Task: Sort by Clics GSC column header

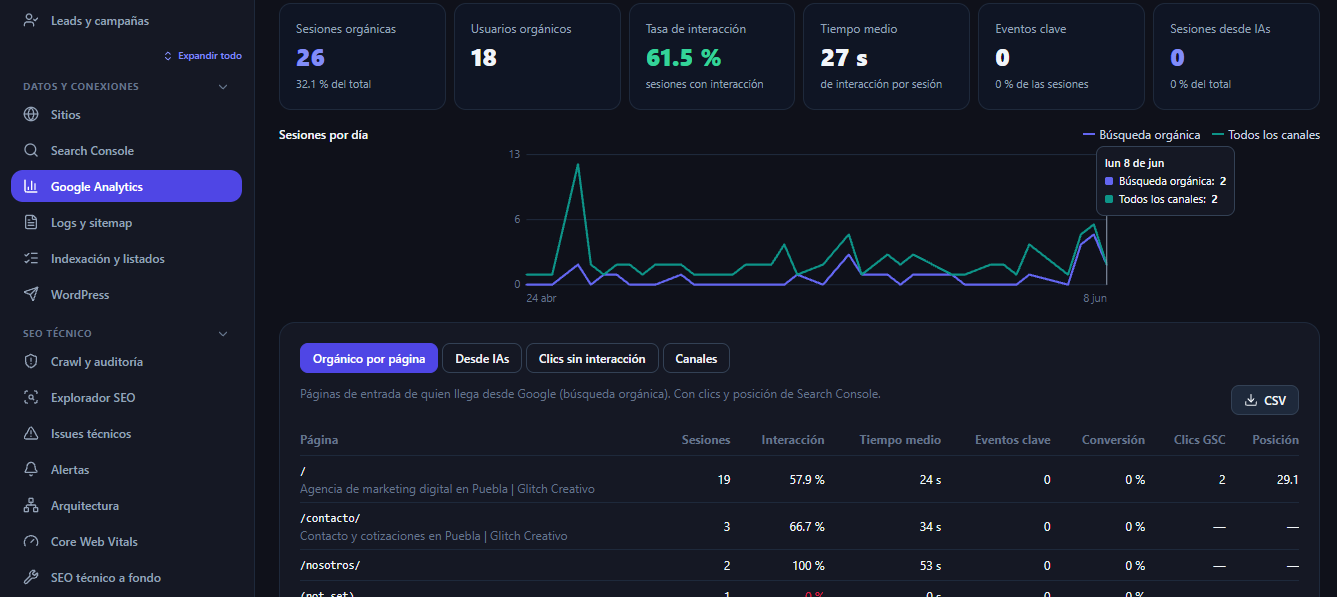Action: pyautogui.click(x=1200, y=439)
